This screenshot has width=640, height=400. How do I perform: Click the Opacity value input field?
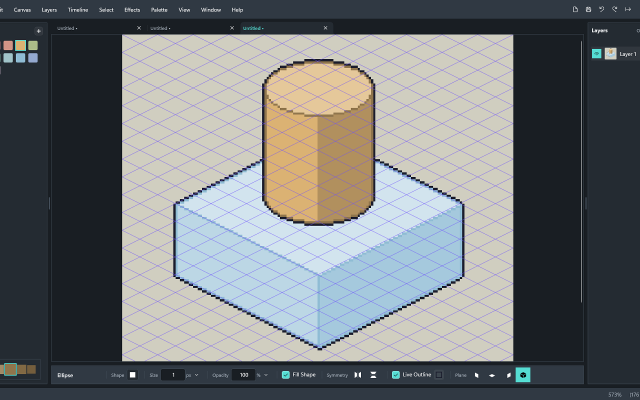(244, 375)
